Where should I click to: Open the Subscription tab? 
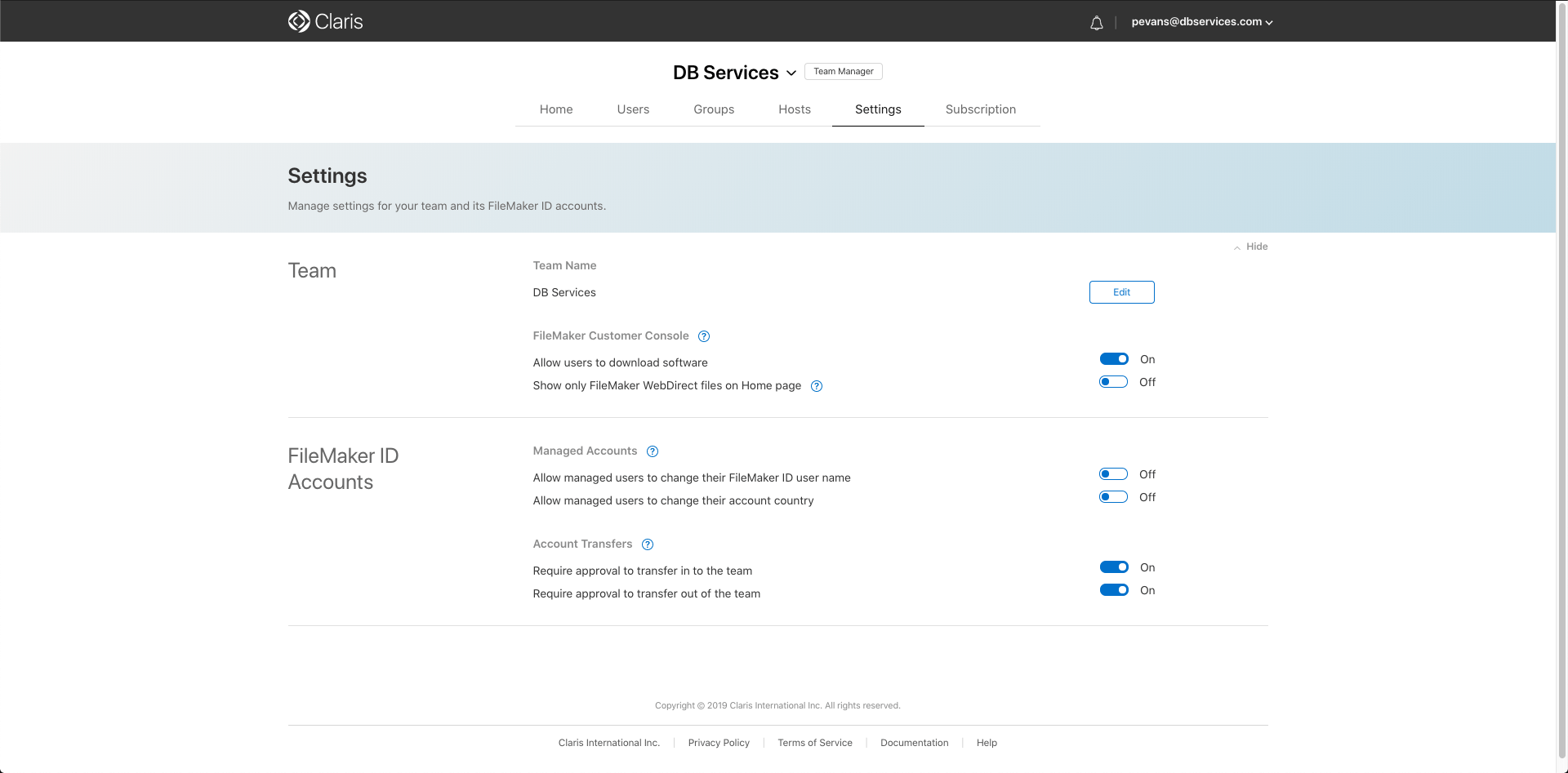981,109
